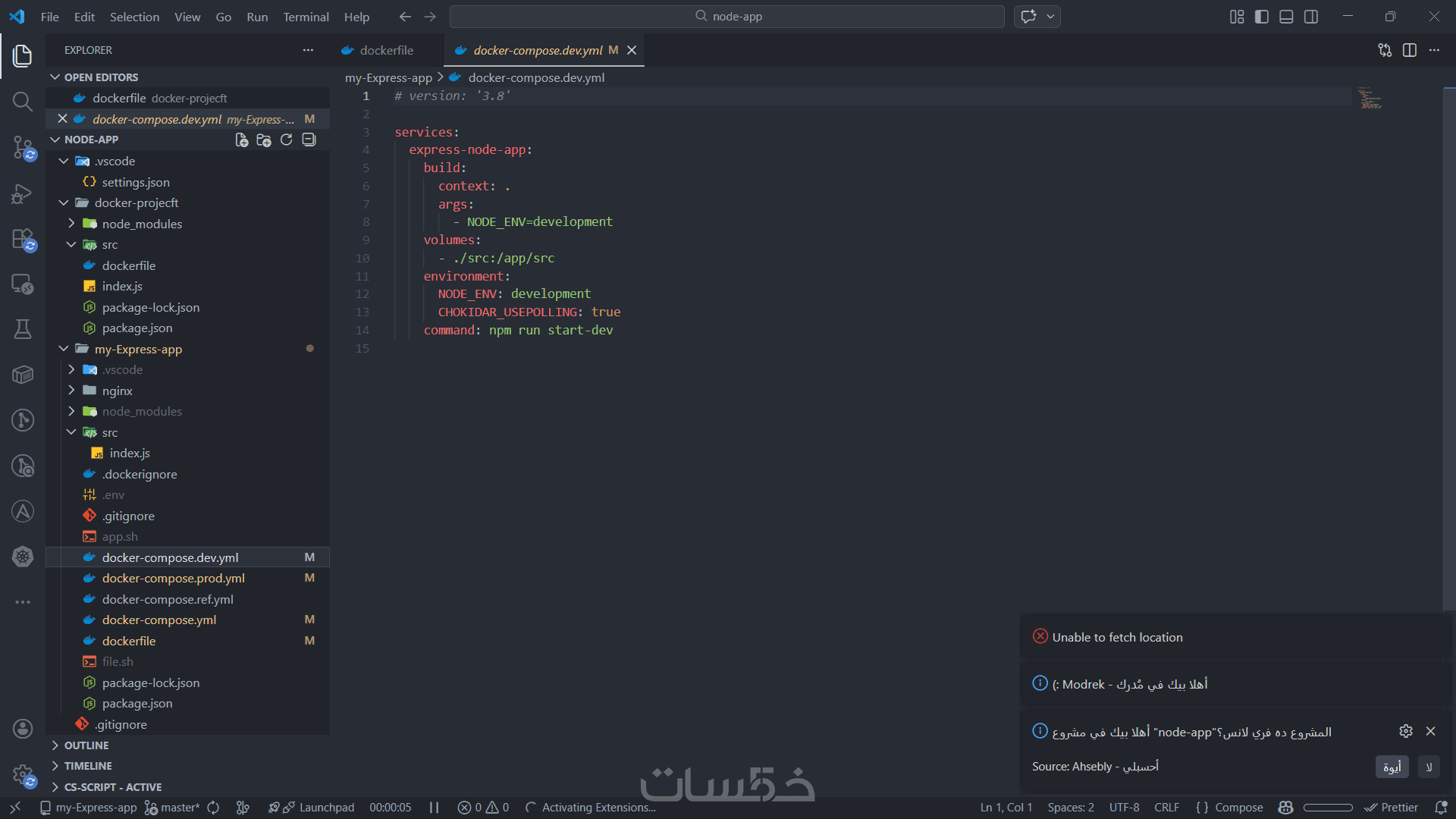
Task: Open the Extensions view
Action: (23, 239)
